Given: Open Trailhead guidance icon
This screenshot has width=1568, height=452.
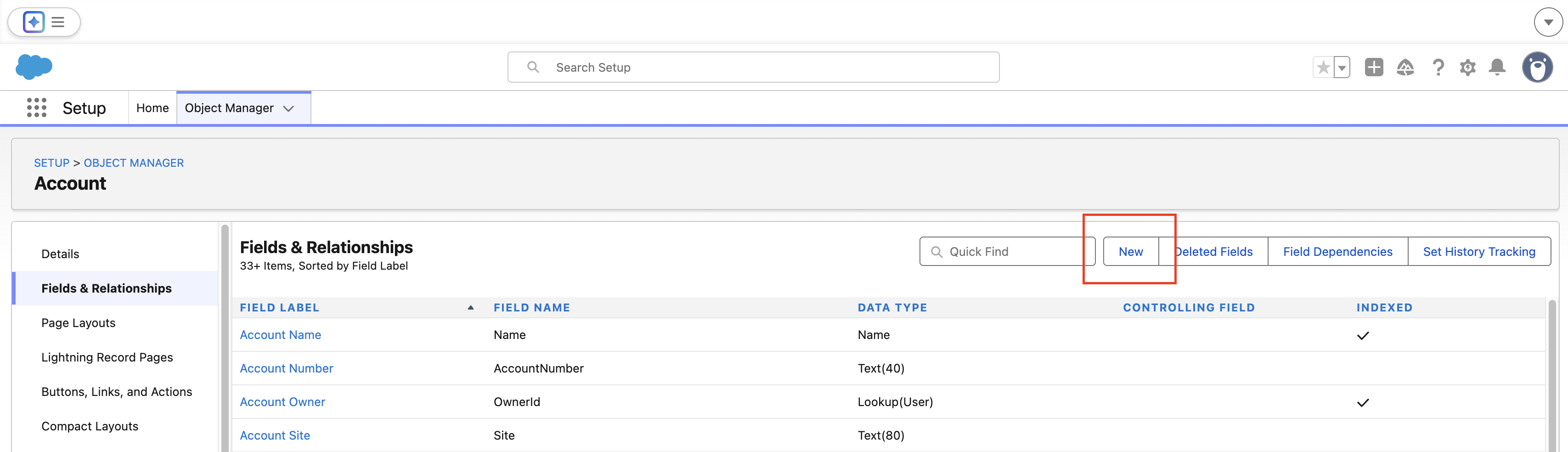Looking at the screenshot, I should tap(1405, 67).
